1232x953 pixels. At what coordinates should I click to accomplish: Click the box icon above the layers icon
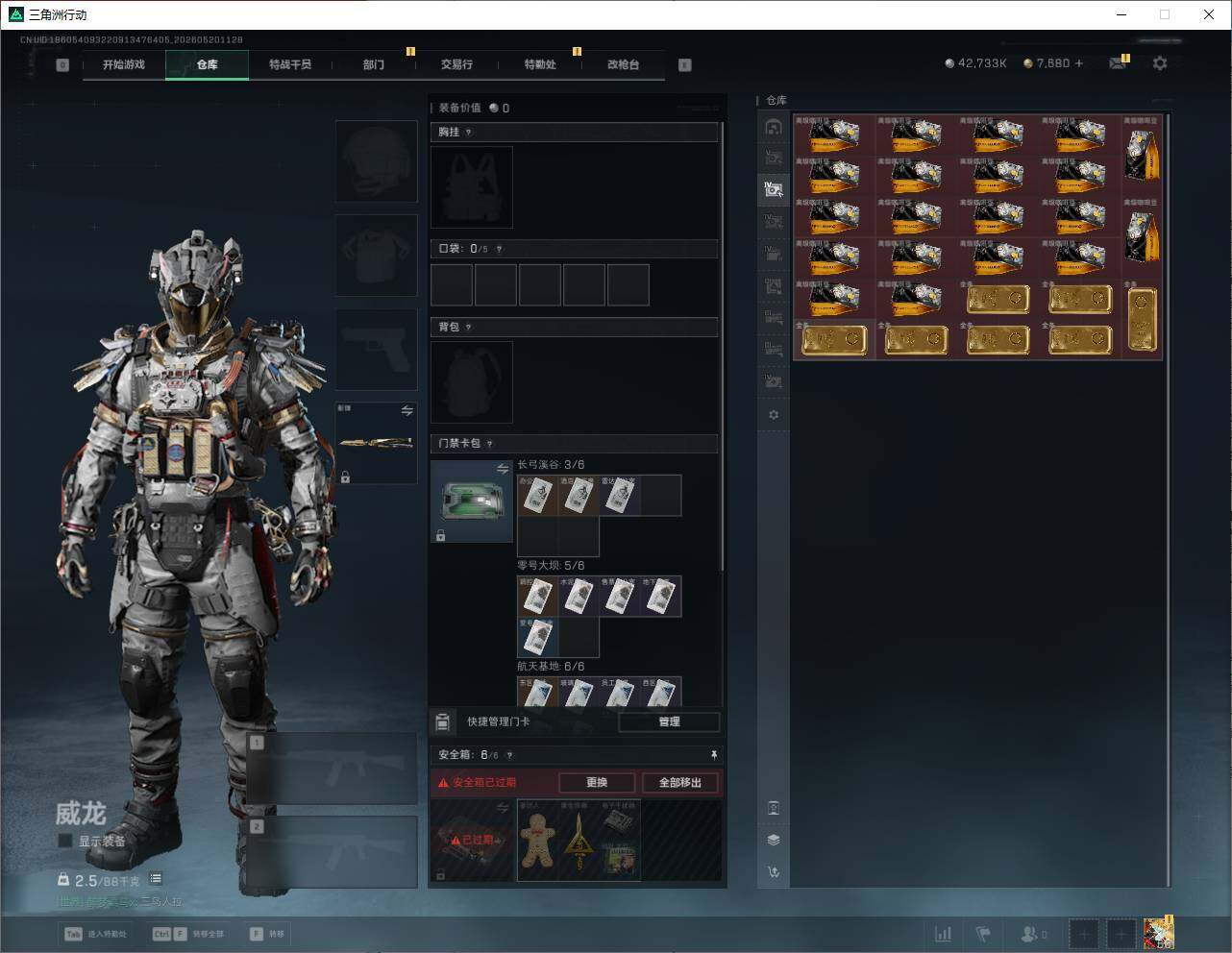click(x=774, y=808)
